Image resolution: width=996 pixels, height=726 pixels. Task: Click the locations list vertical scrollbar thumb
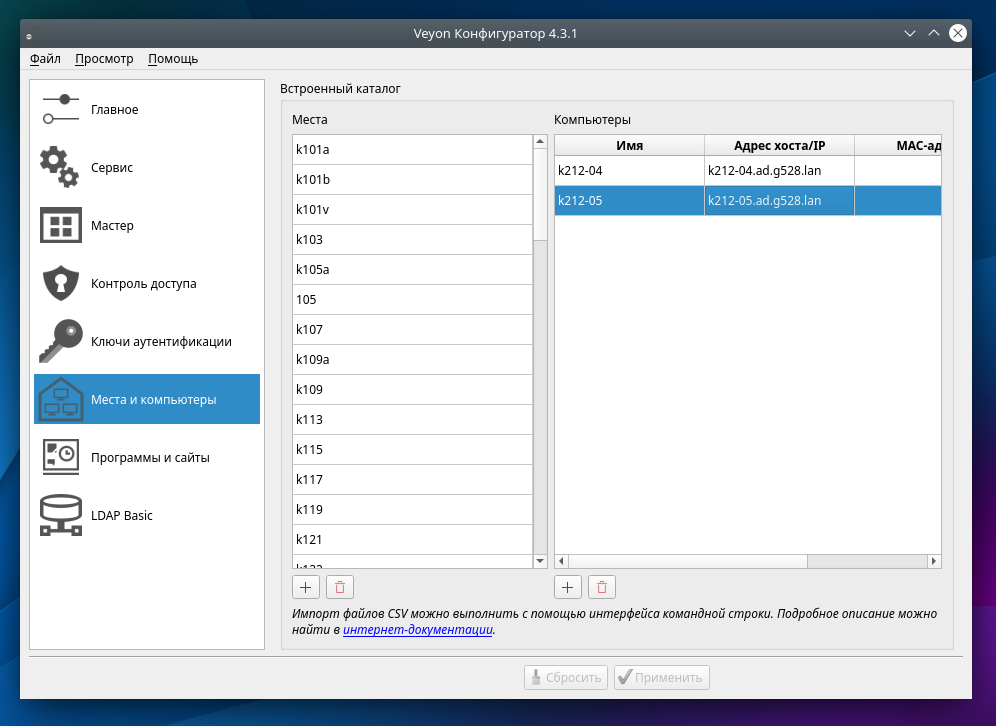[541, 194]
